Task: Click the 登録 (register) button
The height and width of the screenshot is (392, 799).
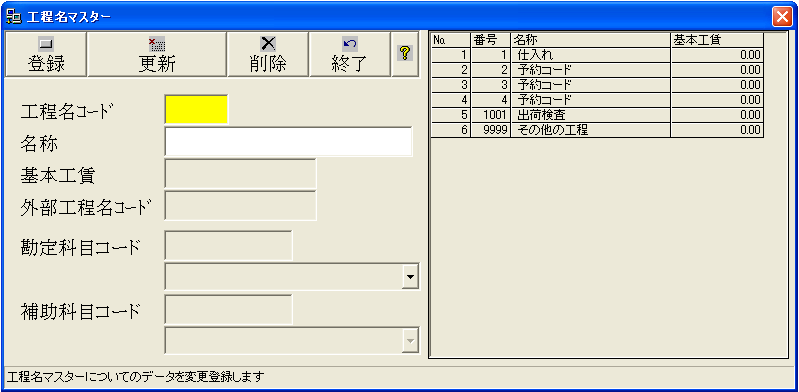Action: pyautogui.click(x=46, y=55)
